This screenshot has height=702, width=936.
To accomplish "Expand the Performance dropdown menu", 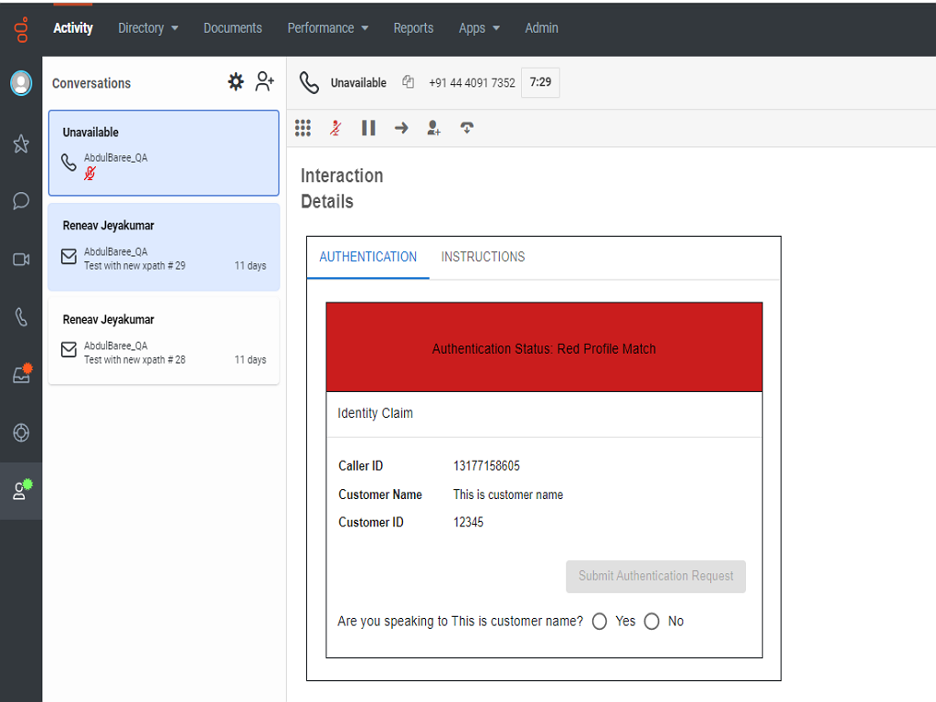I will click(x=328, y=28).
